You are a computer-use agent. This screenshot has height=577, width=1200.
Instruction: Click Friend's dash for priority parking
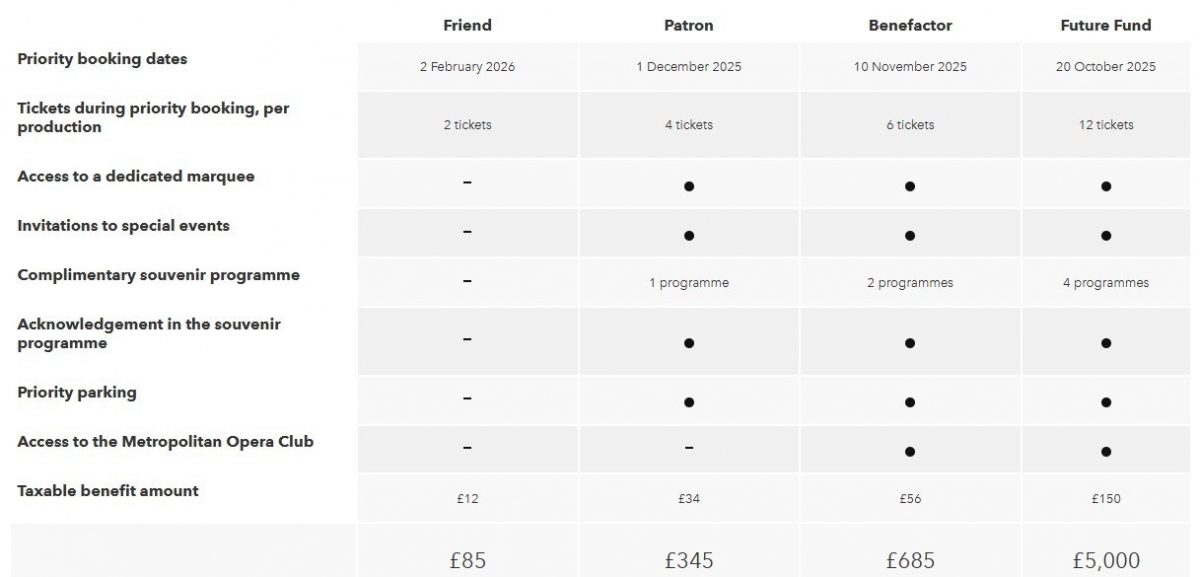[467, 398]
